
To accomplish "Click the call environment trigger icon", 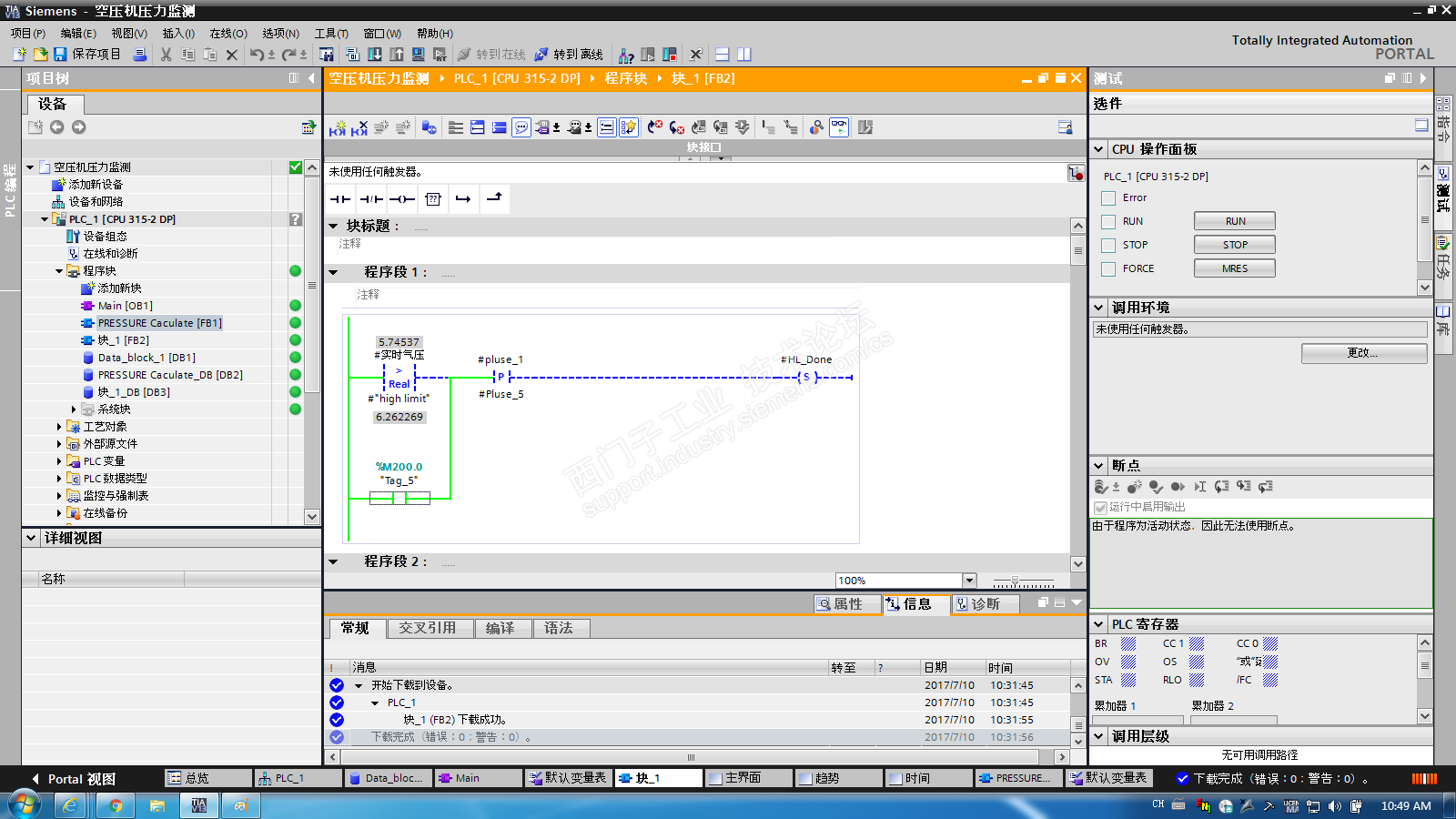I will (x=1076, y=173).
